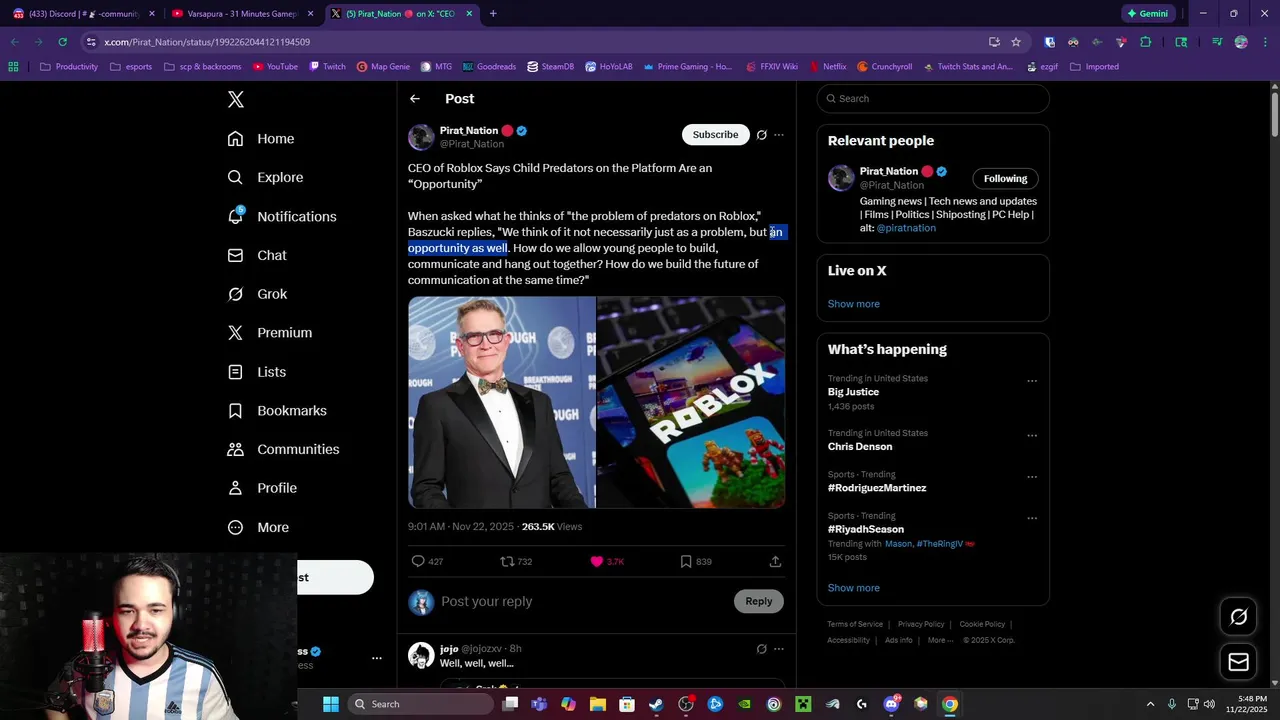Viewport: 1280px width, 720px height.
Task: Open options for #RiyadhSeason trend
Action: (x=1032, y=518)
